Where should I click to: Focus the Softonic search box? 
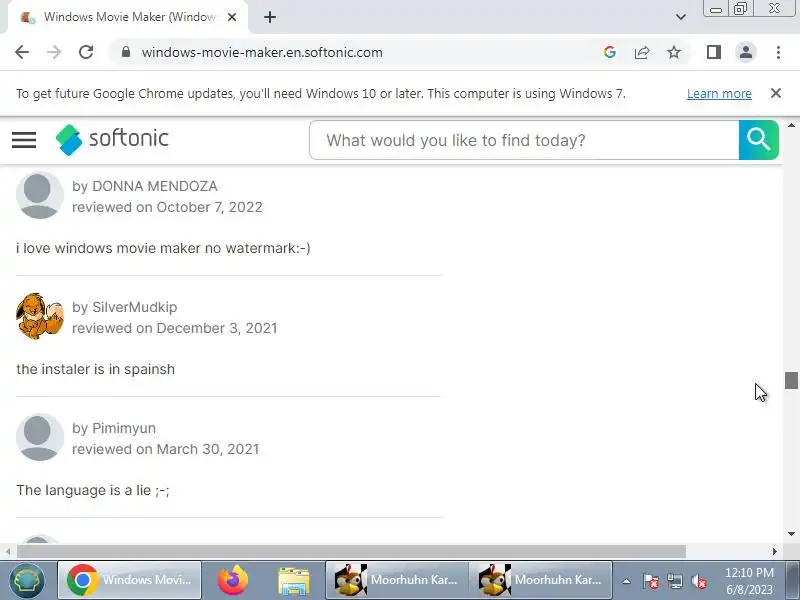point(524,140)
